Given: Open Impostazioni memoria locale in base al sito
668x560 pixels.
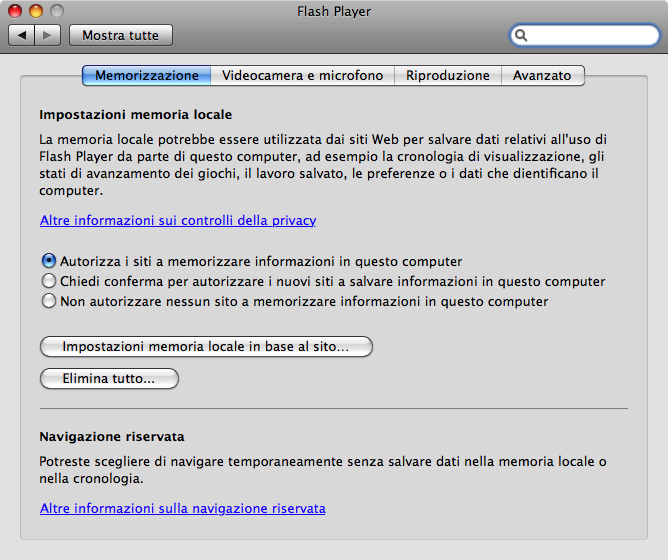Looking at the screenshot, I should tap(206, 346).
